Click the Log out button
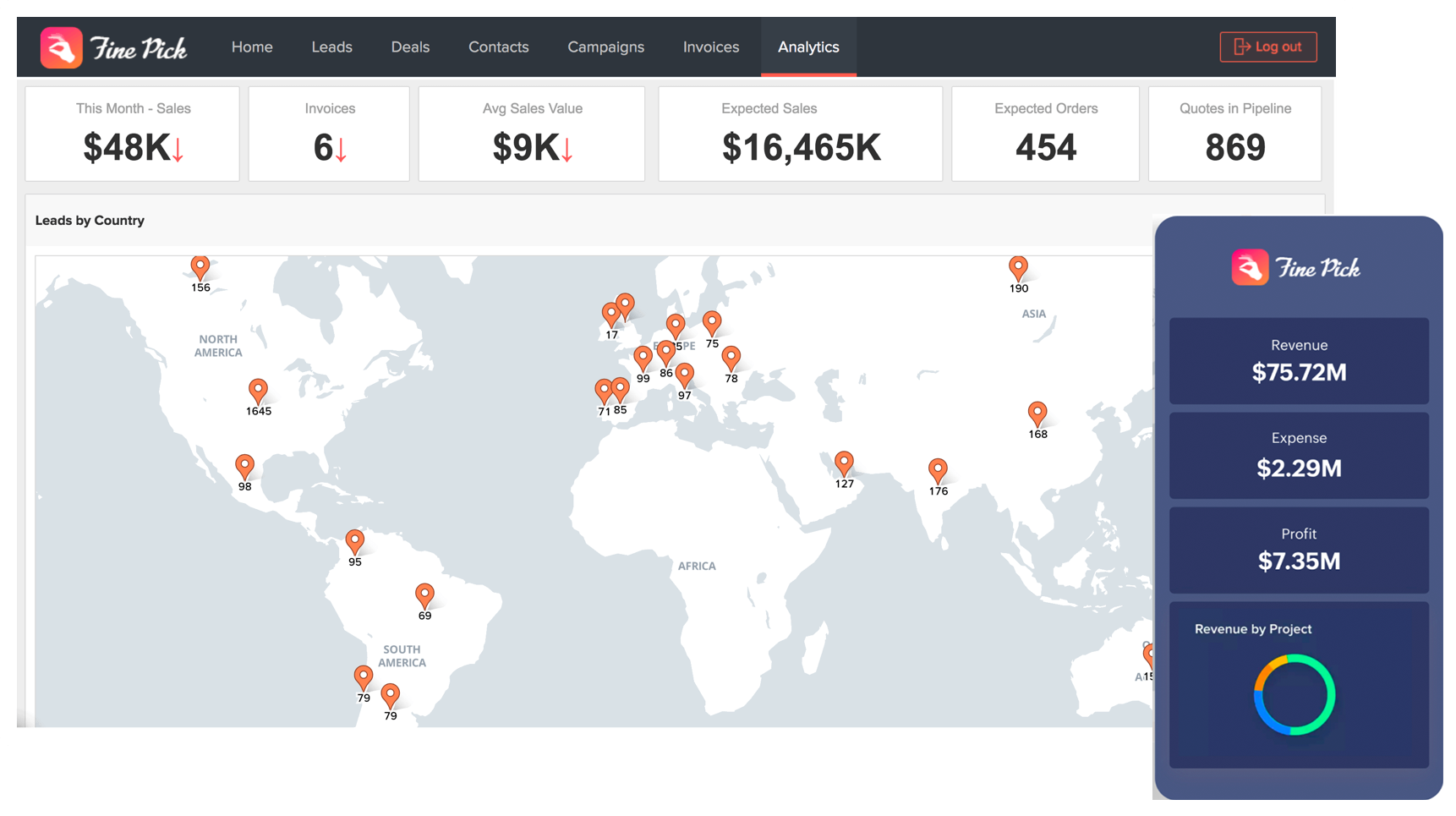This screenshot has height=816, width=1456. click(x=1267, y=47)
